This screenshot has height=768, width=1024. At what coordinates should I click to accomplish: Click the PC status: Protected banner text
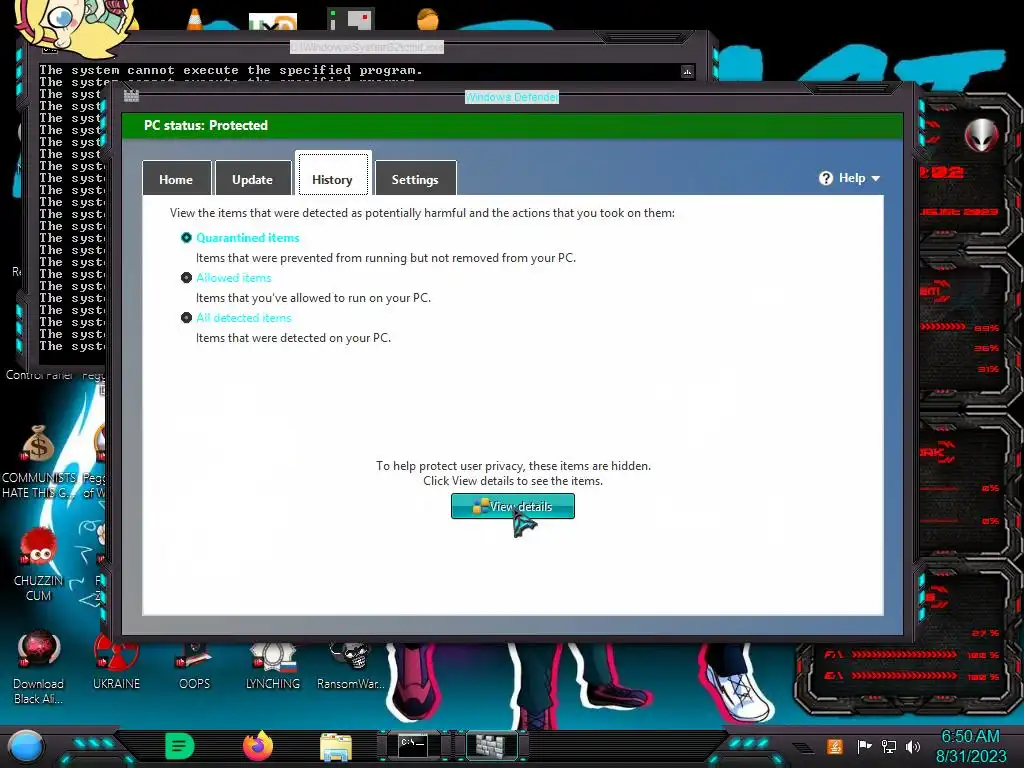(x=206, y=125)
